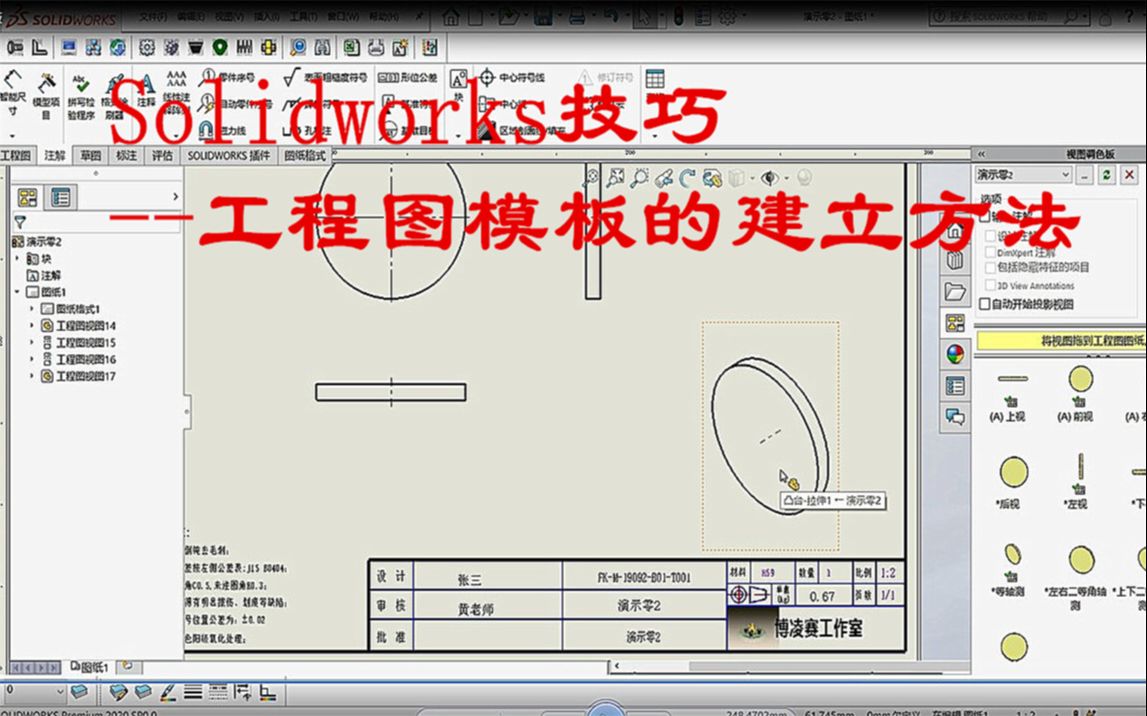
Task: Enable 自动开始投影视图 option
Action: coord(985,303)
